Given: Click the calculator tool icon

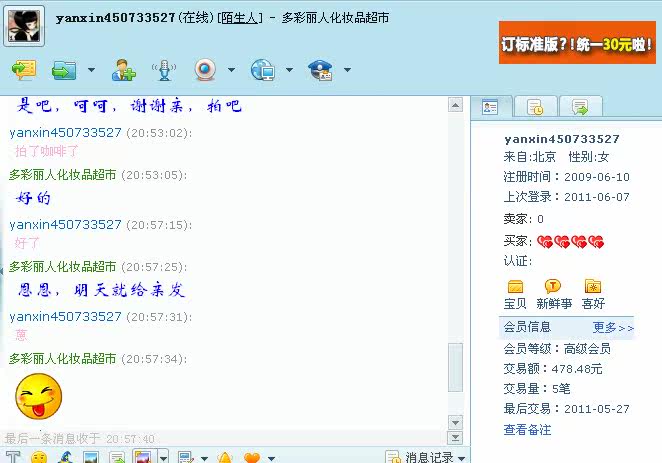Looking at the screenshot, I should pos(185,457).
